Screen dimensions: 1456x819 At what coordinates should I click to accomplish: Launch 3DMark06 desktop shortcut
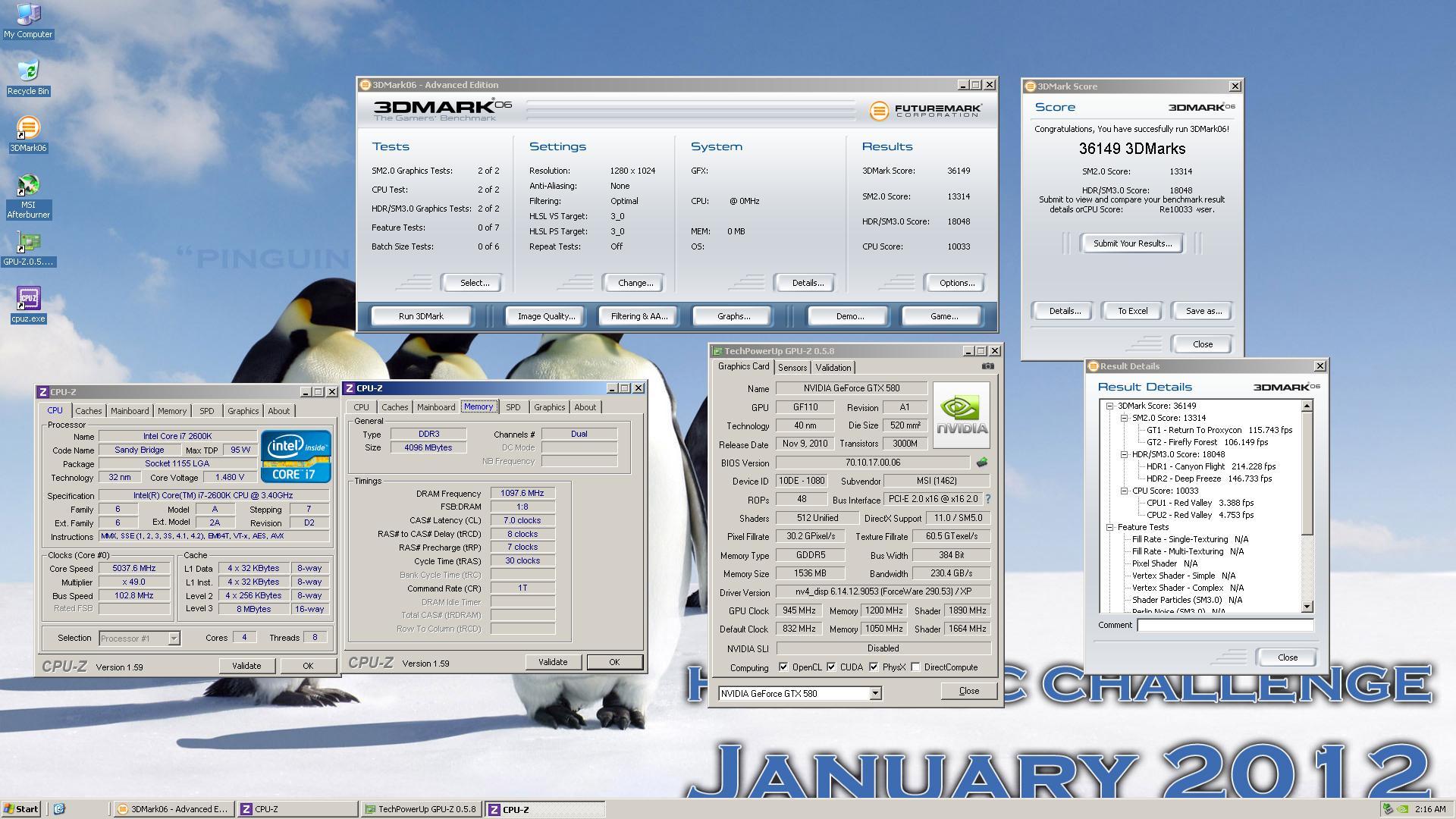point(28,134)
